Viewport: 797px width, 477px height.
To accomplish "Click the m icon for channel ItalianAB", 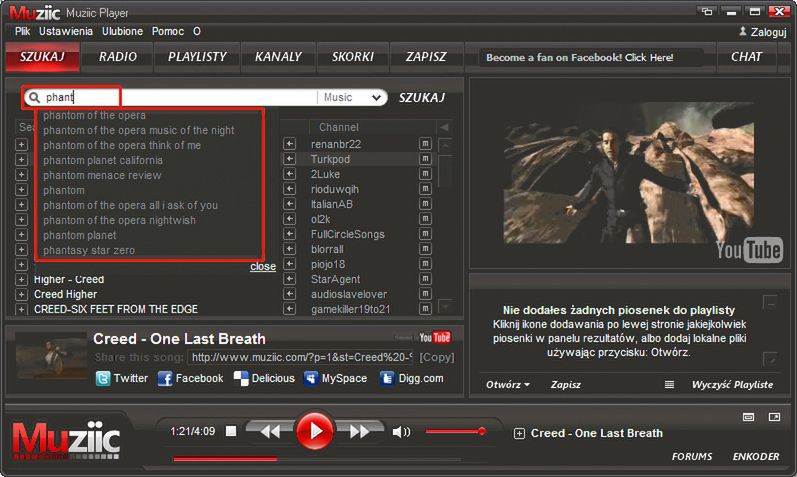I will click(x=425, y=204).
